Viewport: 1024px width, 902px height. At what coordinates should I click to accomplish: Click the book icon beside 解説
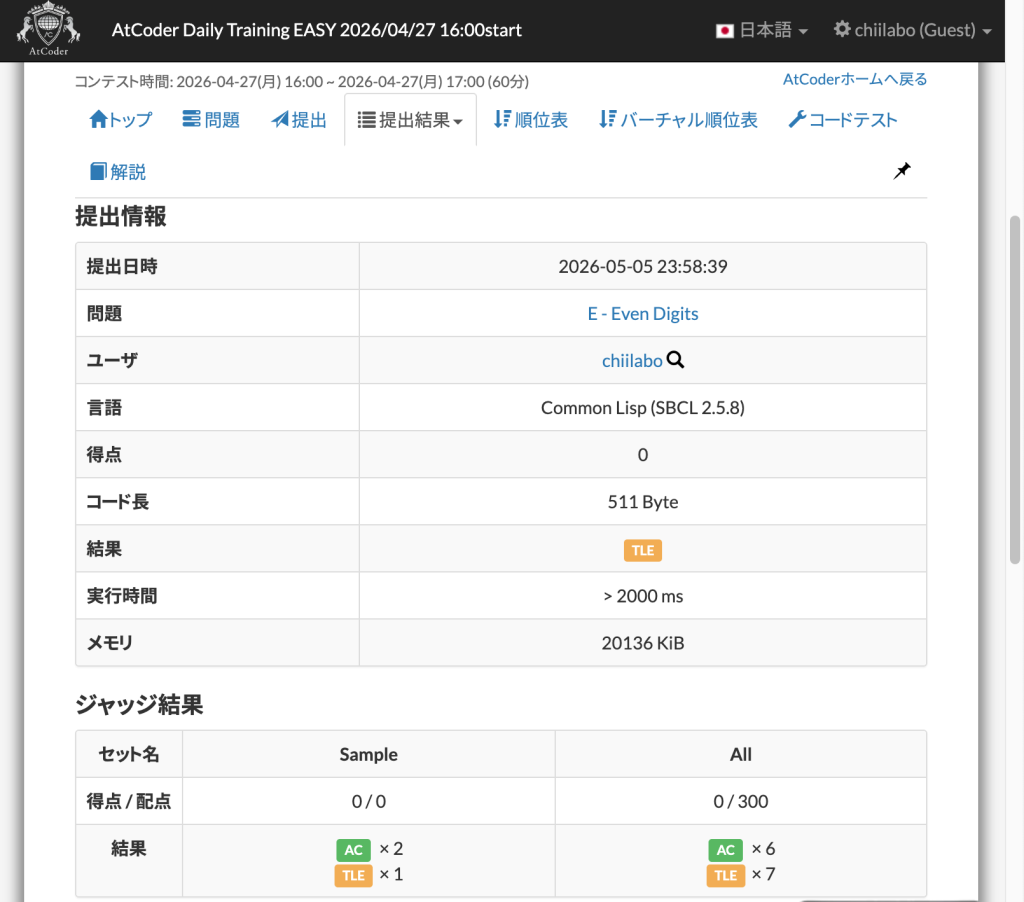[x=98, y=171]
